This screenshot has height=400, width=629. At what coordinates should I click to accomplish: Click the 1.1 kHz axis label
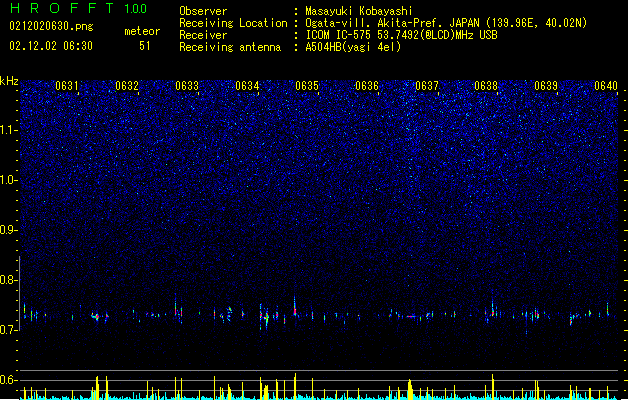click(8, 130)
